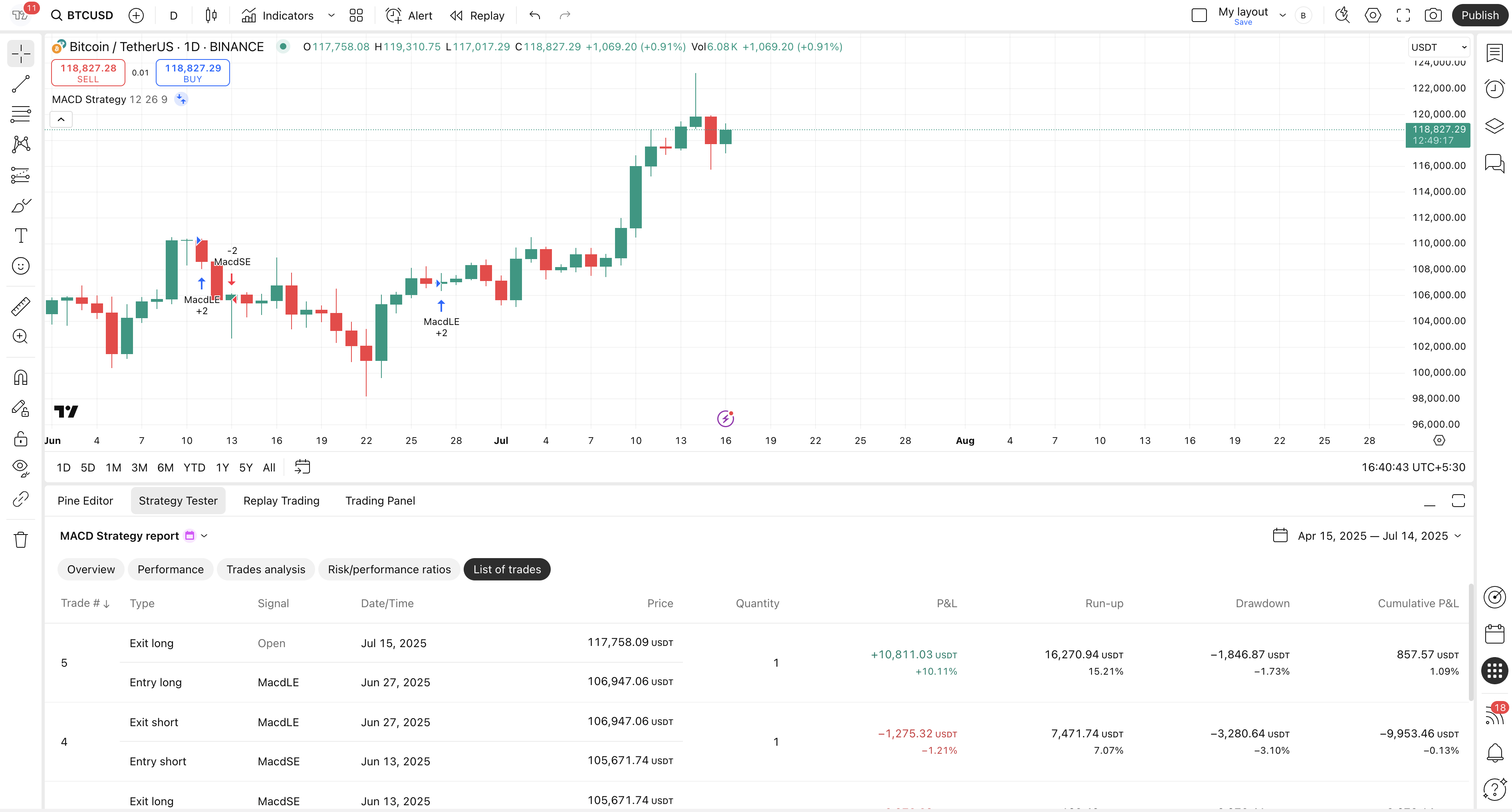Open the USDT currency dropdown

click(x=1439, y=47)
